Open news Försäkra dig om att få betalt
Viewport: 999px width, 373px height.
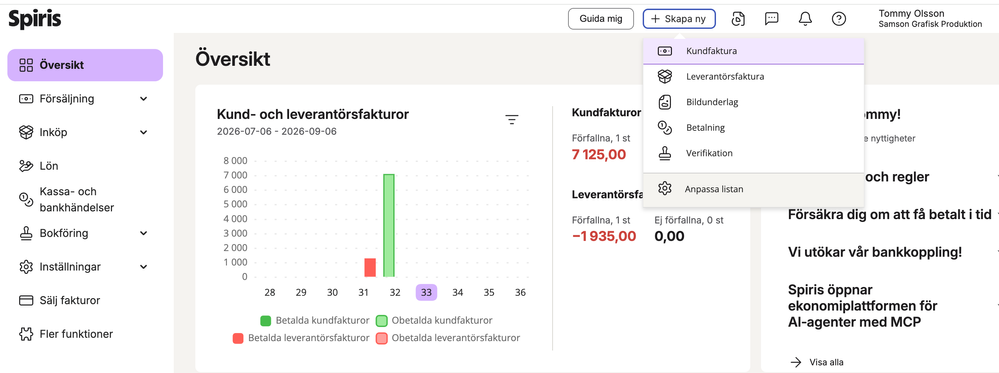[889, 214]
